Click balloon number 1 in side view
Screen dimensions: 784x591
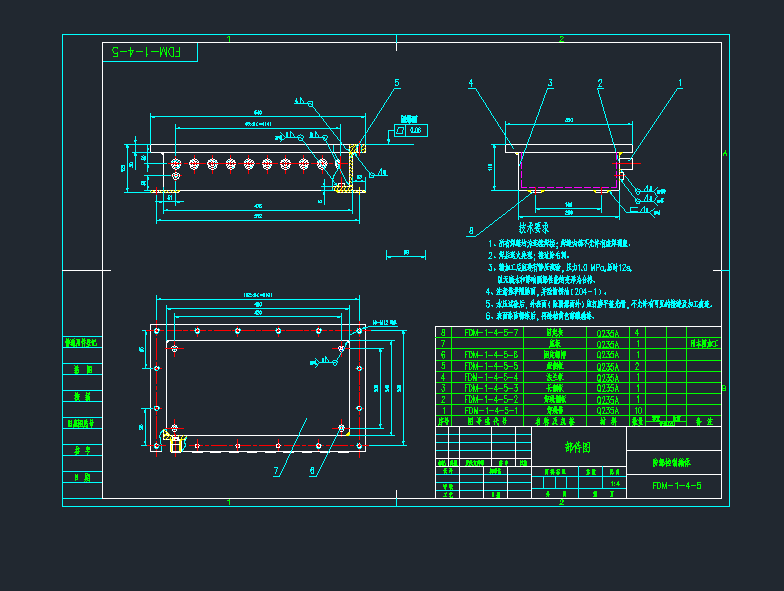pyautogui.click(x=680, y=83)
